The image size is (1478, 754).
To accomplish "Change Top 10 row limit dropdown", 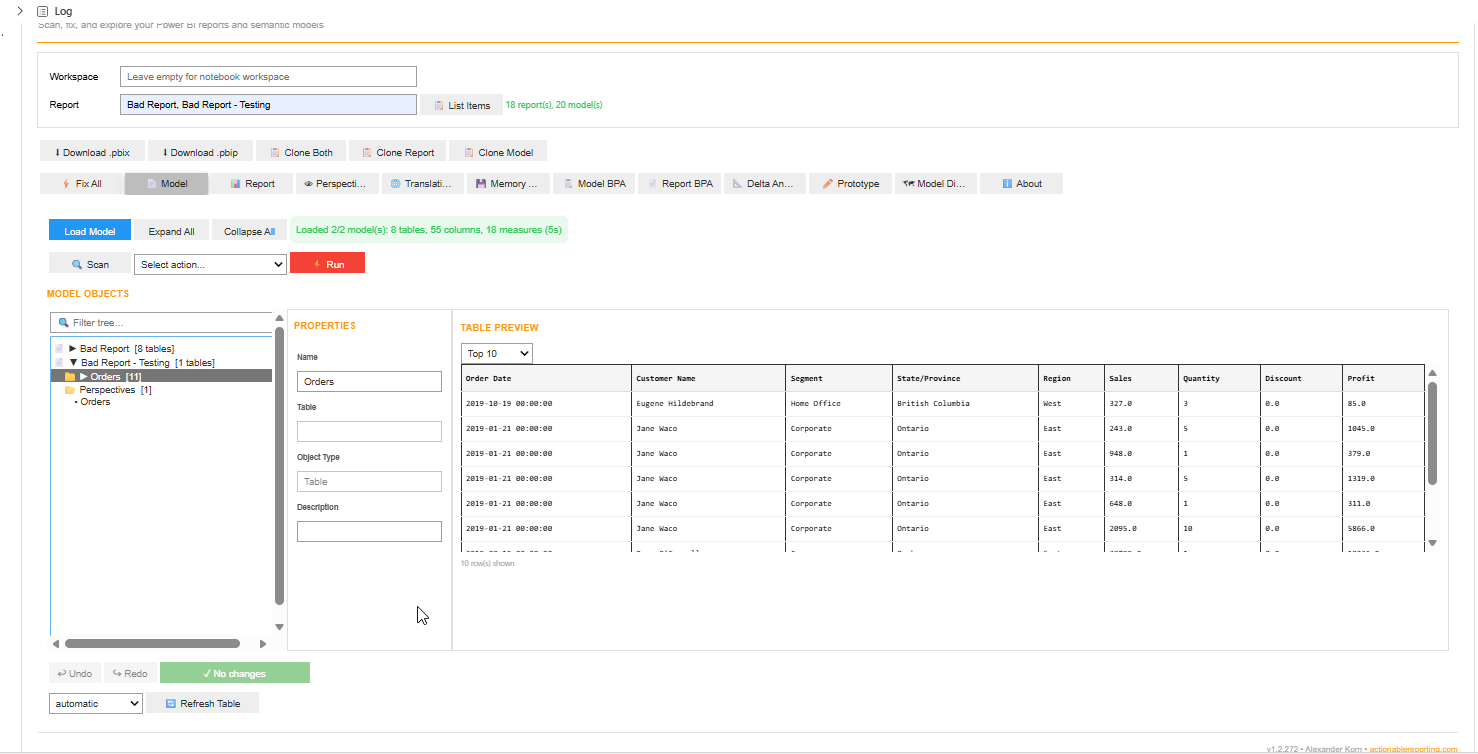I will (x=496, y=353).
